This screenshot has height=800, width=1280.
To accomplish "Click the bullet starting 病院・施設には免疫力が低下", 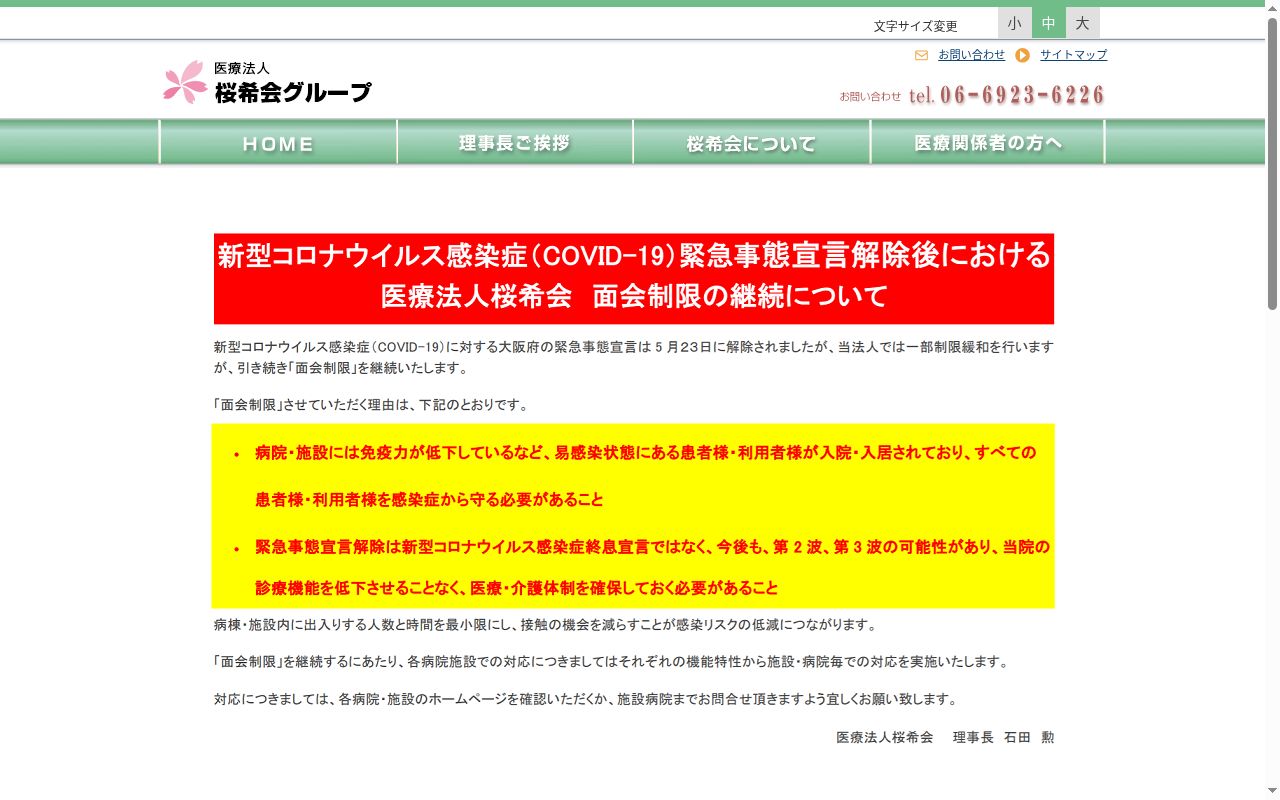I will 645,476.
